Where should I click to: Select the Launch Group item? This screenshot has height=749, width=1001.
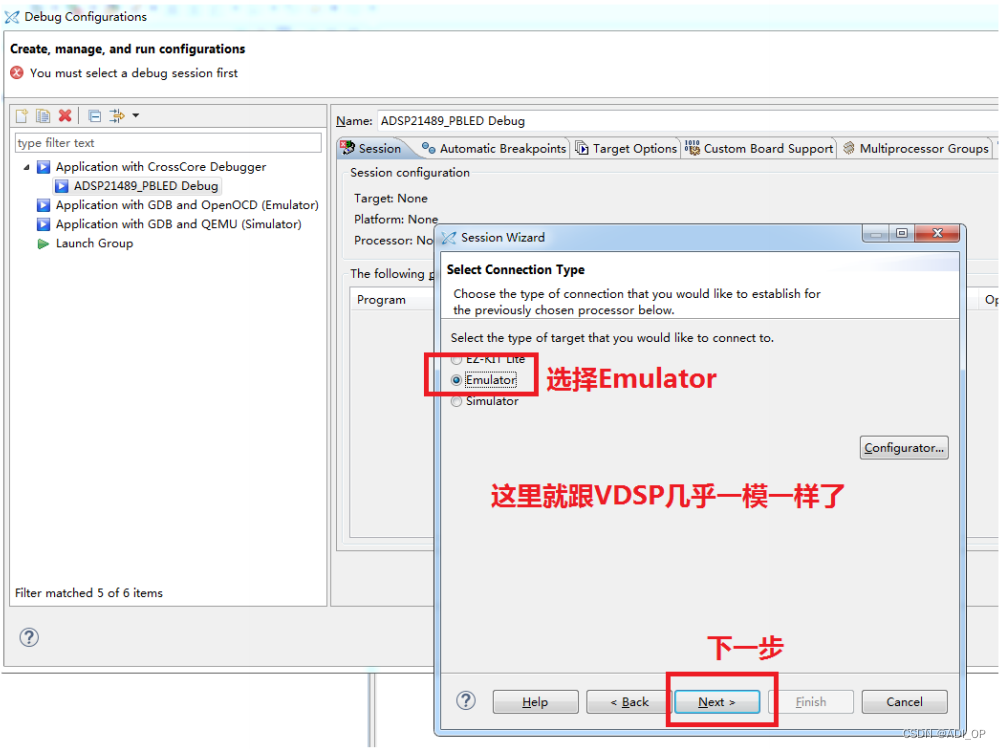pos(94,243)
